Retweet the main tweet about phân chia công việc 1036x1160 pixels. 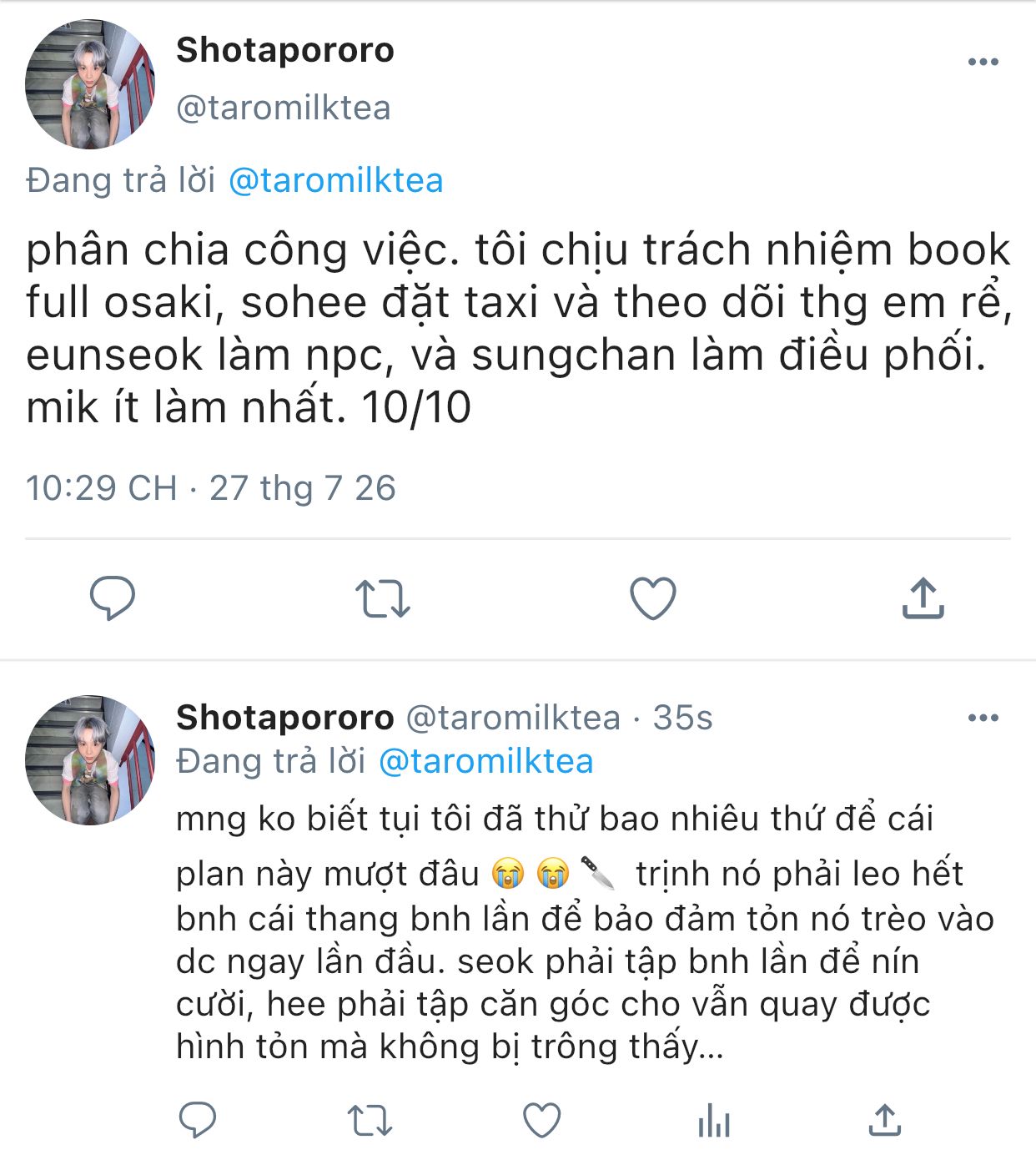point(382,598)
